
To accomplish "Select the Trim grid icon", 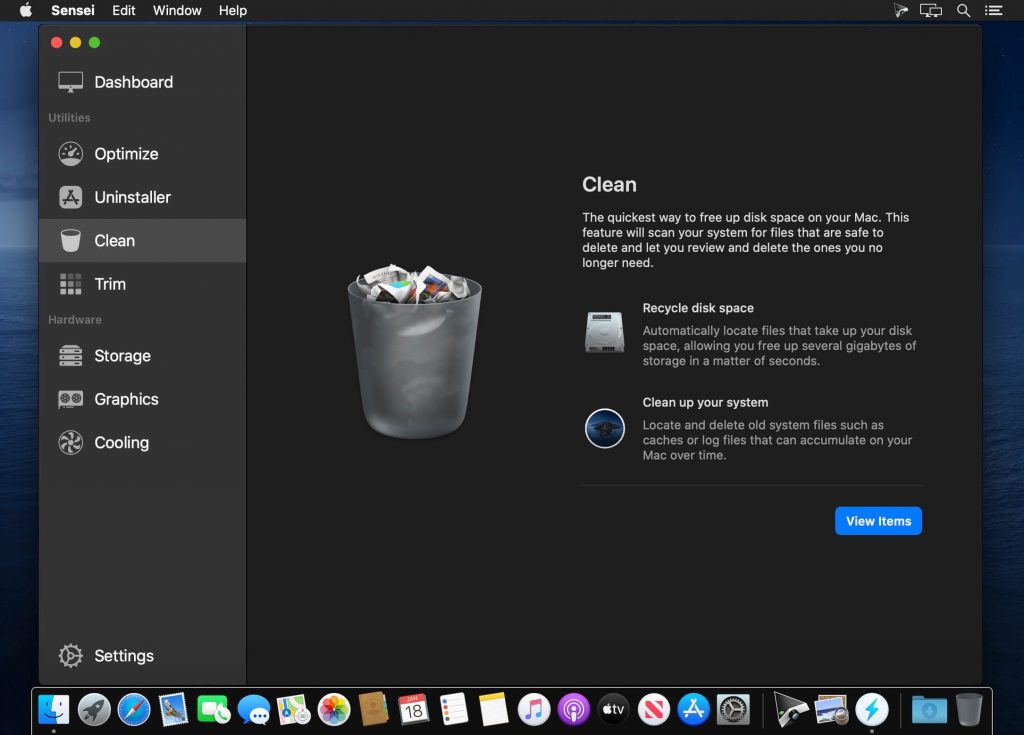I will click(x=70, y=284).
